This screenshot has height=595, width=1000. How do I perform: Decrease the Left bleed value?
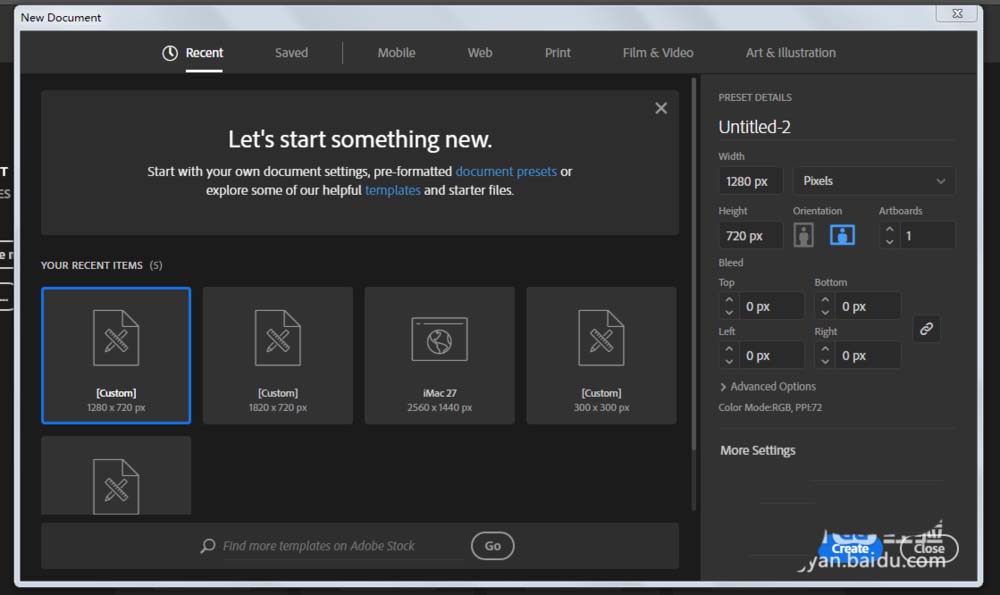pos(729,362)
